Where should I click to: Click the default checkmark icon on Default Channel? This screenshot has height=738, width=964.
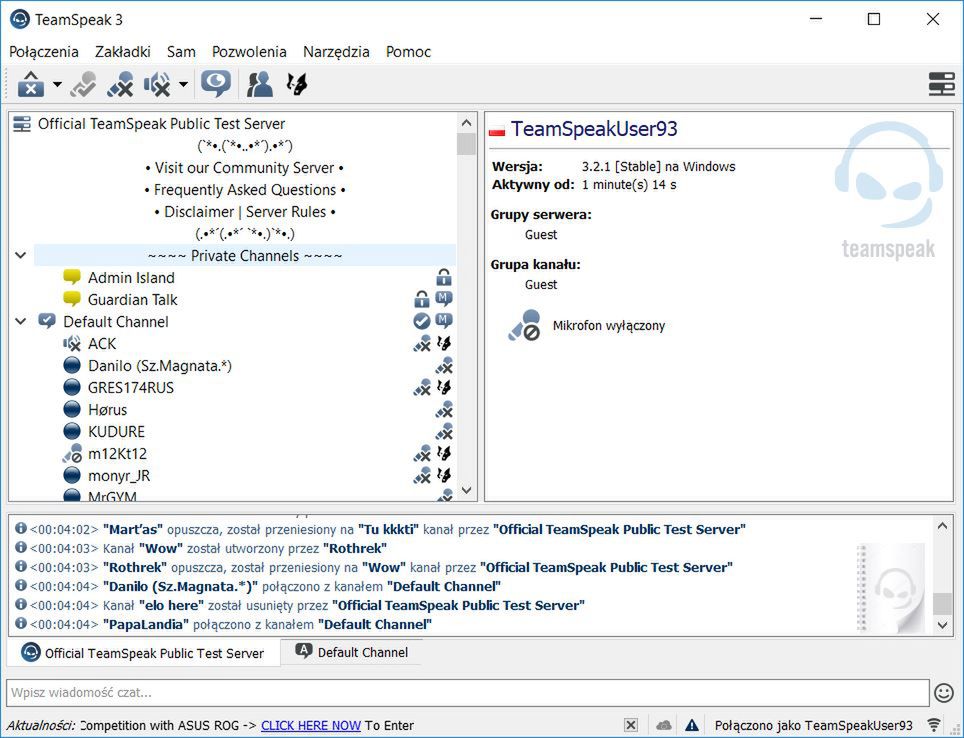click(422, 321)
